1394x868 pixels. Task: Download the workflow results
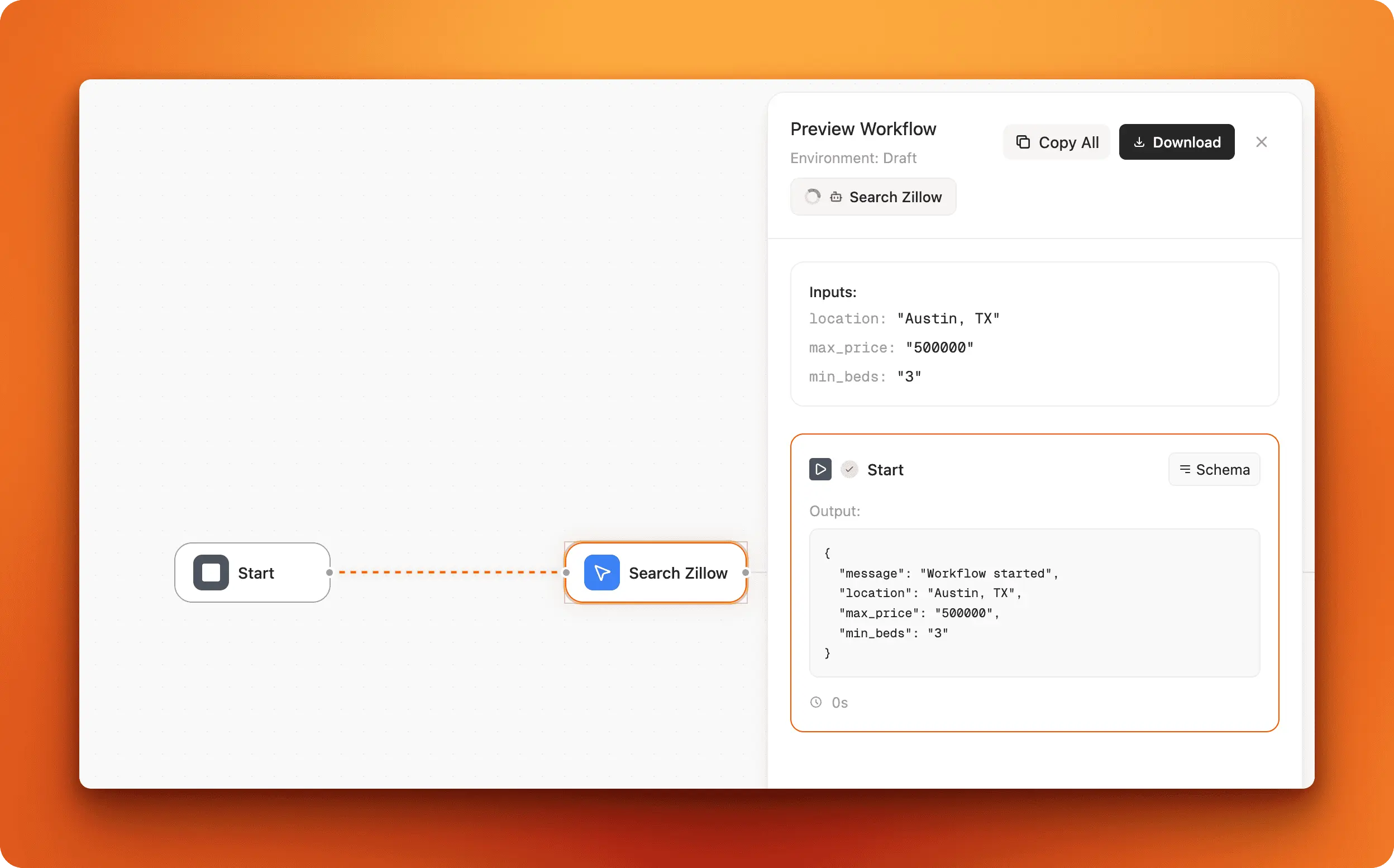[x=1177, y=142]
